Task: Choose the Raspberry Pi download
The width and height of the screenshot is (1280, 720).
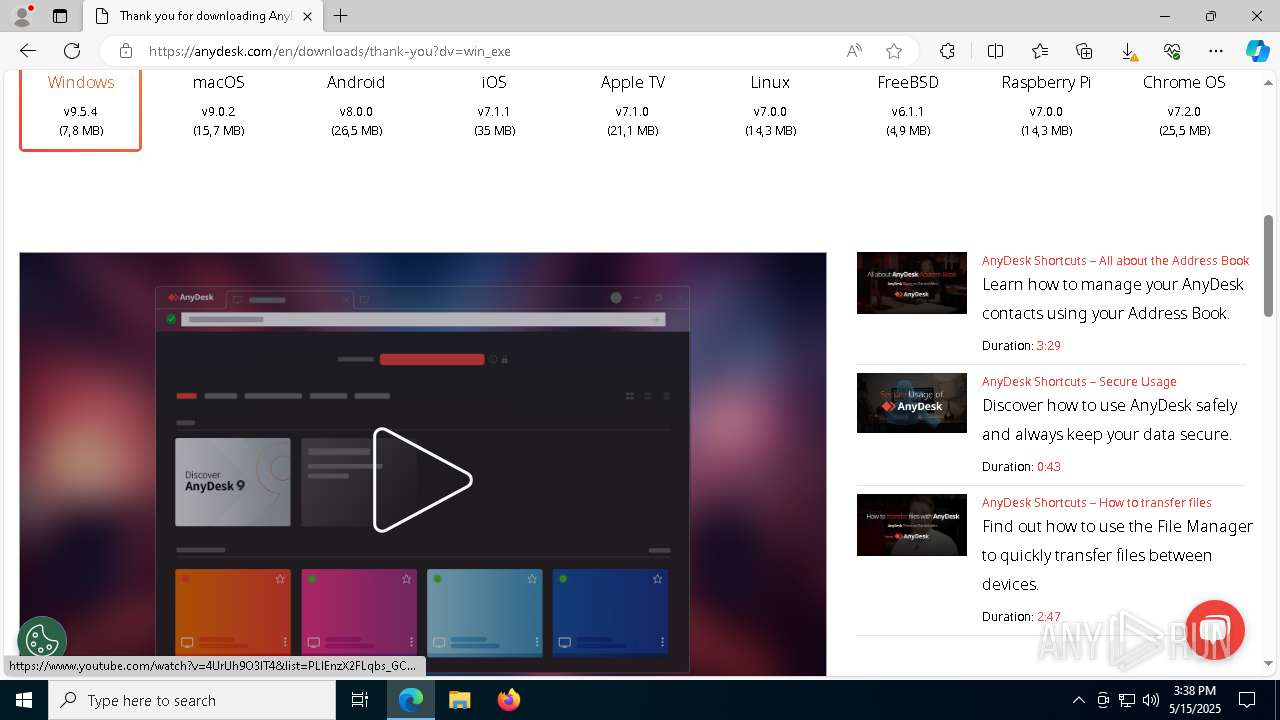Action: 1046,105
